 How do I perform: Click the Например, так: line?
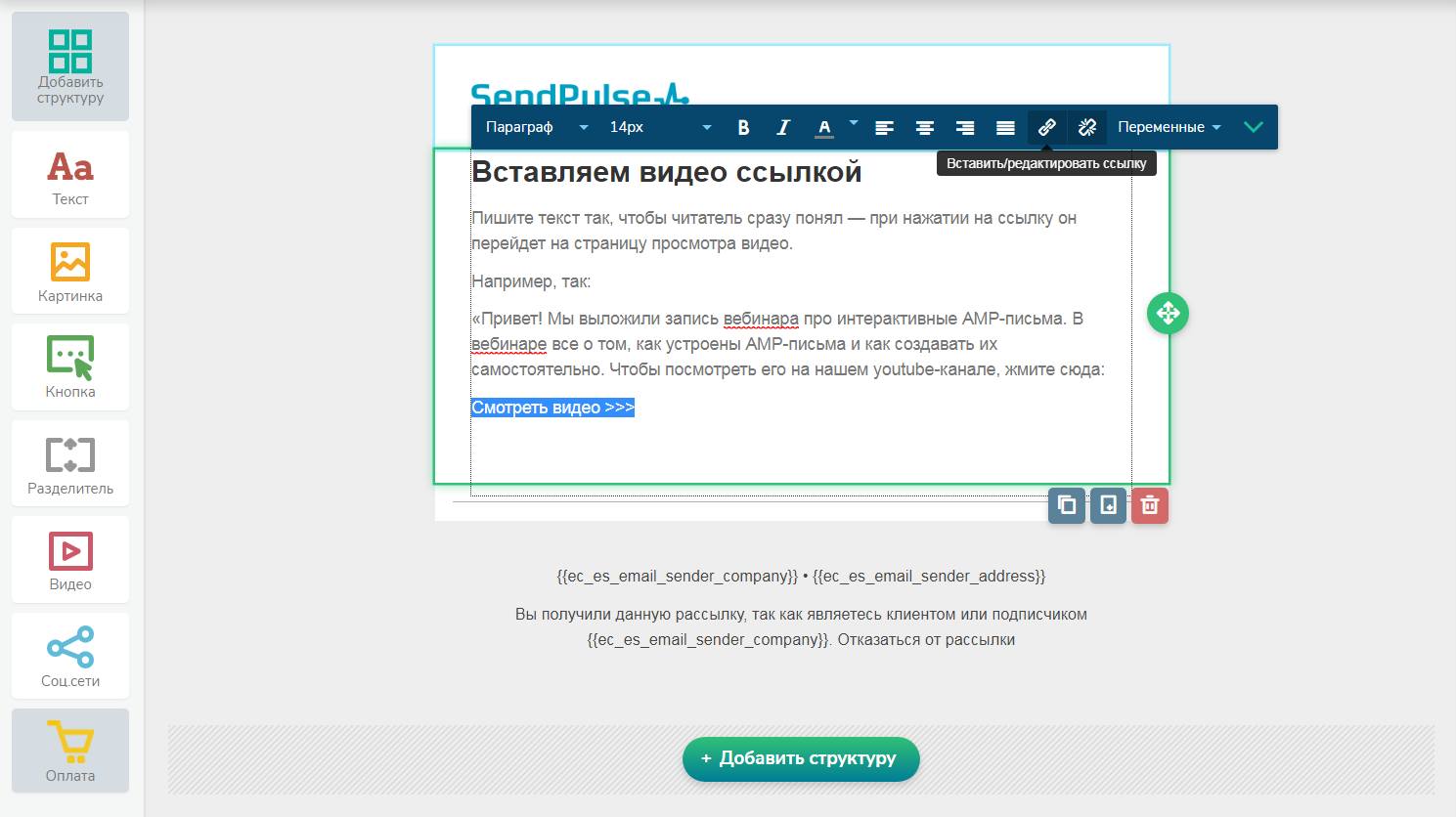click(531, 281)
